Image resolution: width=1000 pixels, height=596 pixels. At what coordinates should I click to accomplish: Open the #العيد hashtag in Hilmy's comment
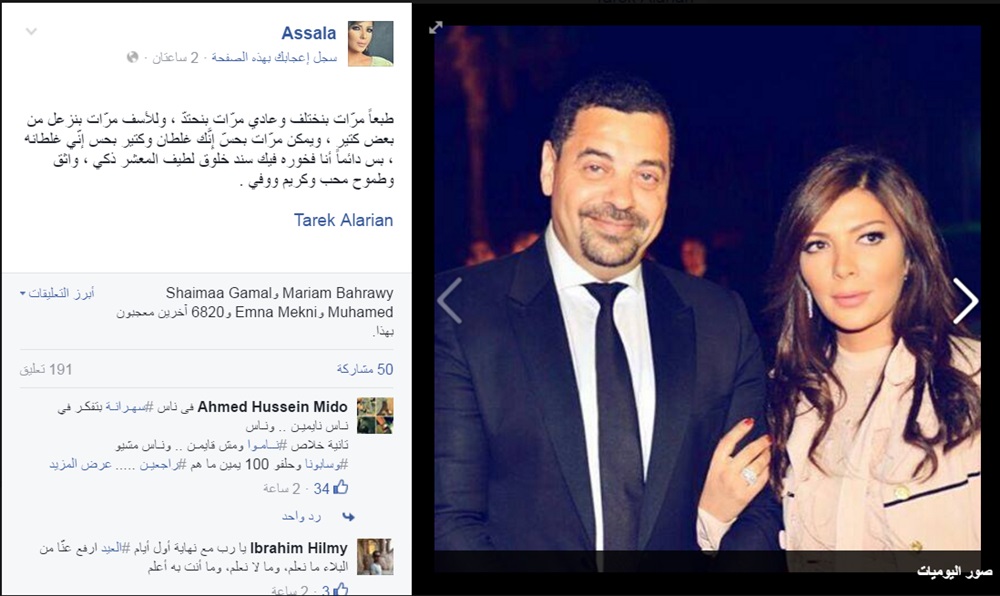coord(115,548)
